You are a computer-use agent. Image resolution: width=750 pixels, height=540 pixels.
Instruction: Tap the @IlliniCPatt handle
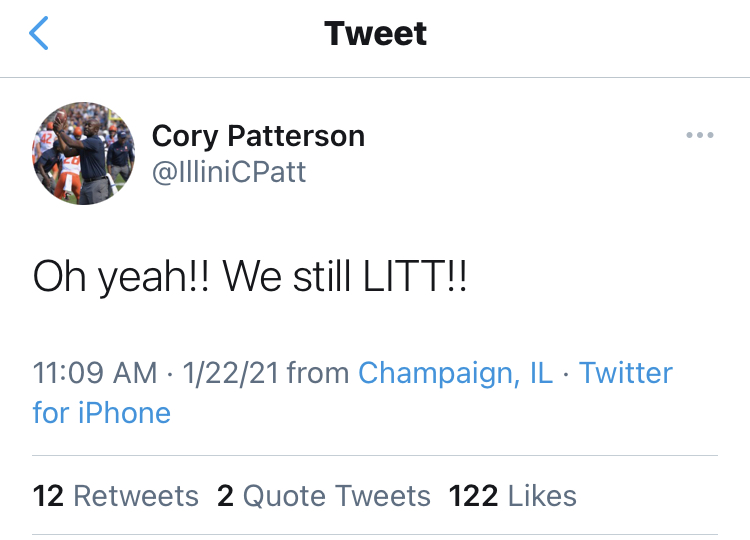pyautogui.click(x=229, y=172)
